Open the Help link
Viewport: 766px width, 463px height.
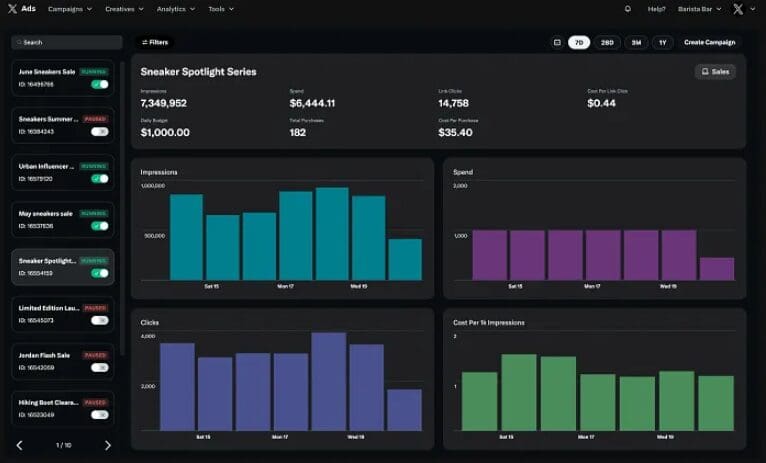(656, 9)
